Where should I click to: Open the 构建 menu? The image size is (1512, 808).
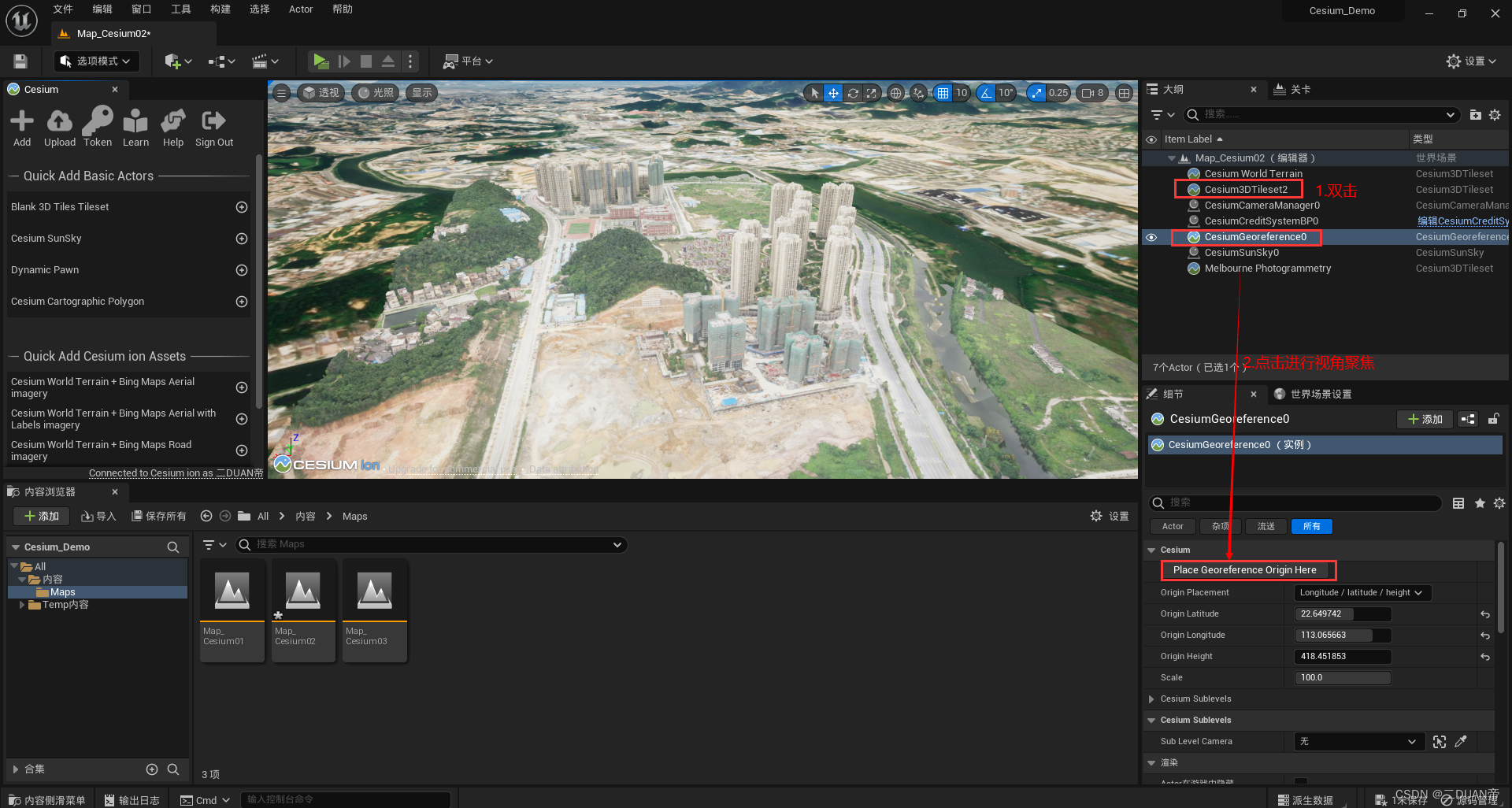pyautogui.click(x=220, y=9)
